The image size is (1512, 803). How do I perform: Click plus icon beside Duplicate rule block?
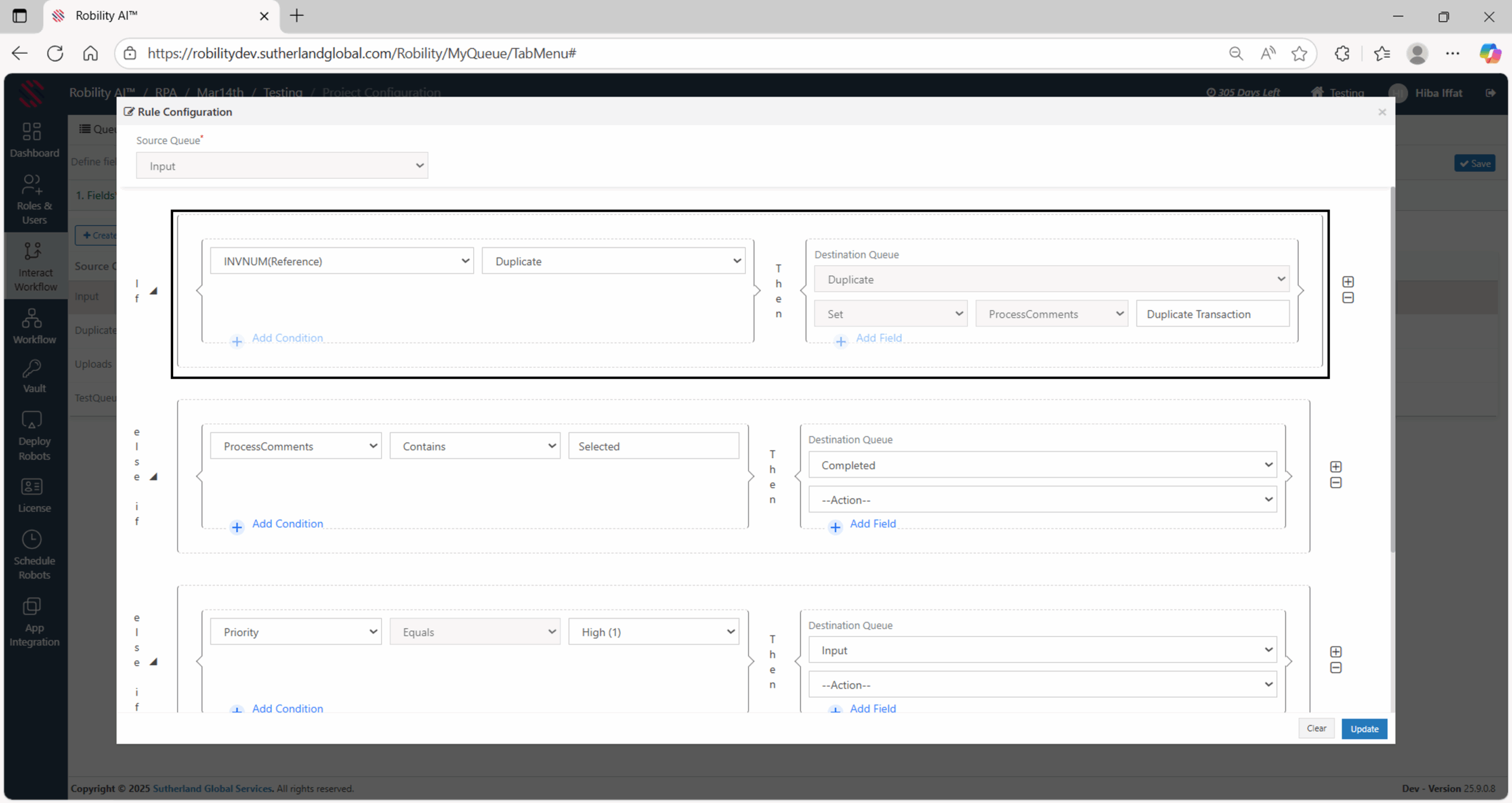[x=1348, y=282]
